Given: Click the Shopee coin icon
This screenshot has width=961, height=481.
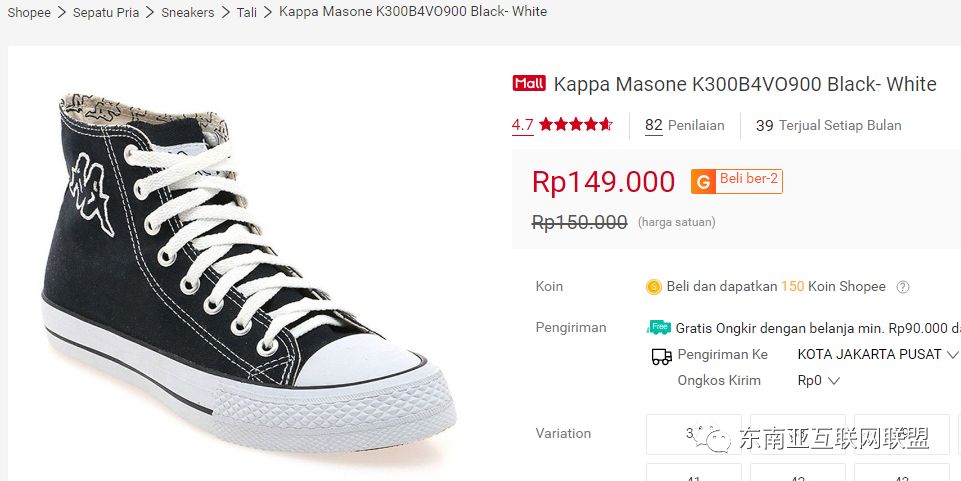Looking at the screenshot, I should (654, 287).
